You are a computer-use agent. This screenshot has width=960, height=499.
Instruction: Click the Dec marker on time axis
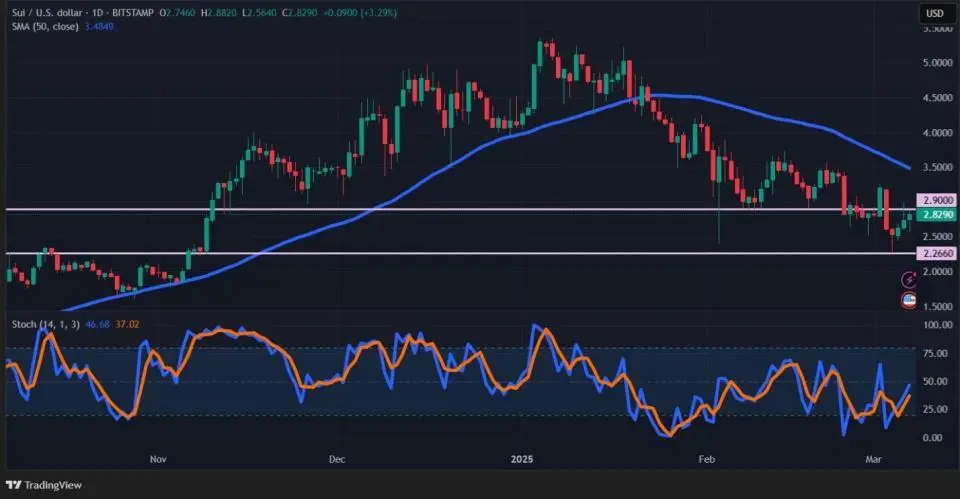pos(336,459)
